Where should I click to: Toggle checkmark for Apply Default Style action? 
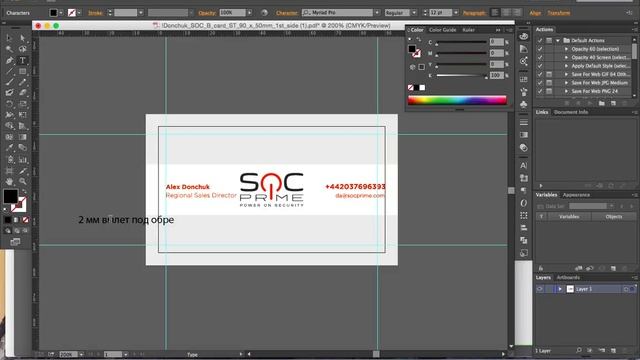click(540, 66)
